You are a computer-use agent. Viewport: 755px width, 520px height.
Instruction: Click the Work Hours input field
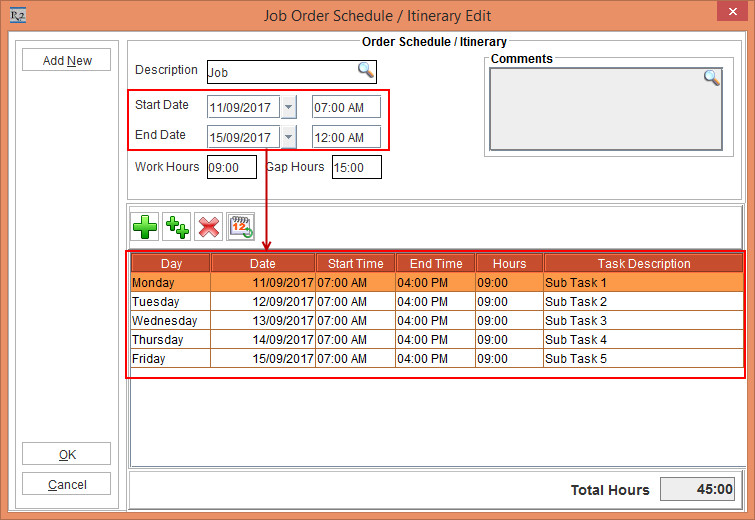tap(232, 168)
